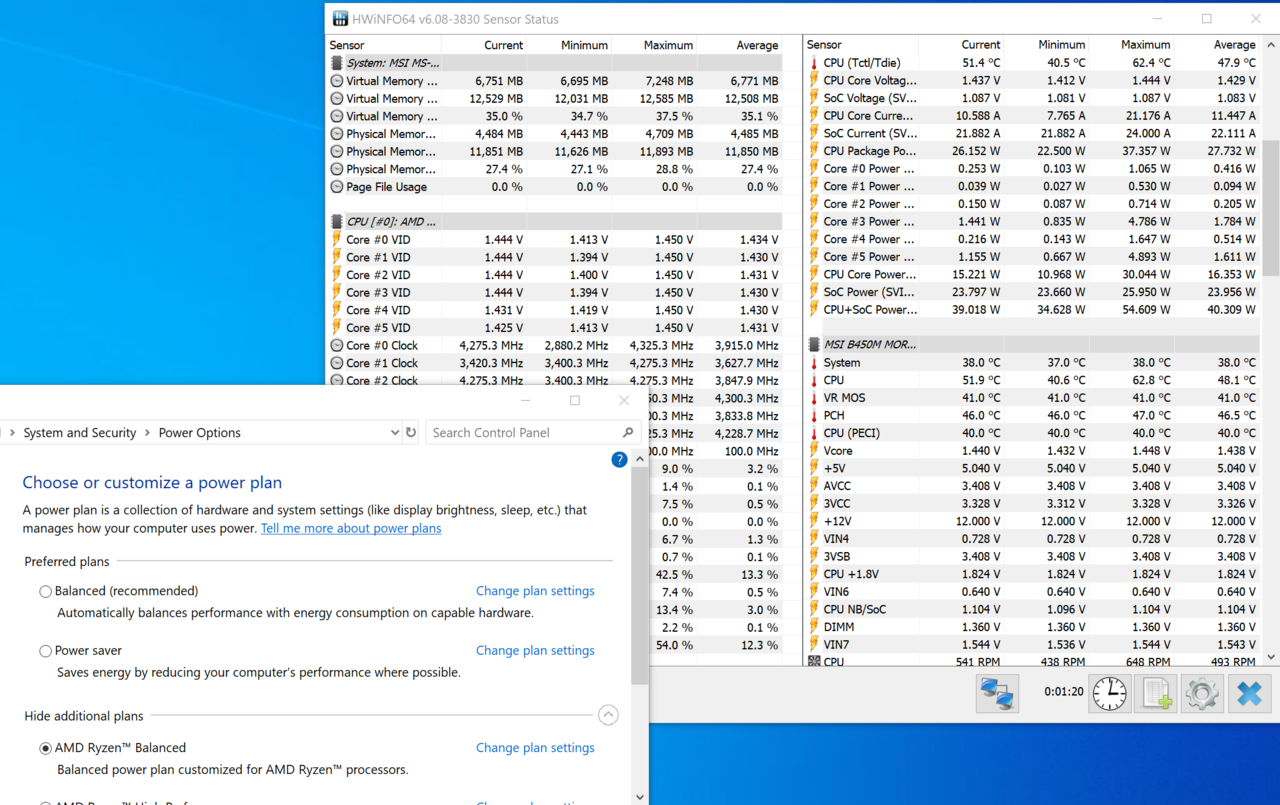Viewport: 1280px width, 805px height.
Task: Click the chip icon of System: MSI MS- group
Action: pos(337,63)
